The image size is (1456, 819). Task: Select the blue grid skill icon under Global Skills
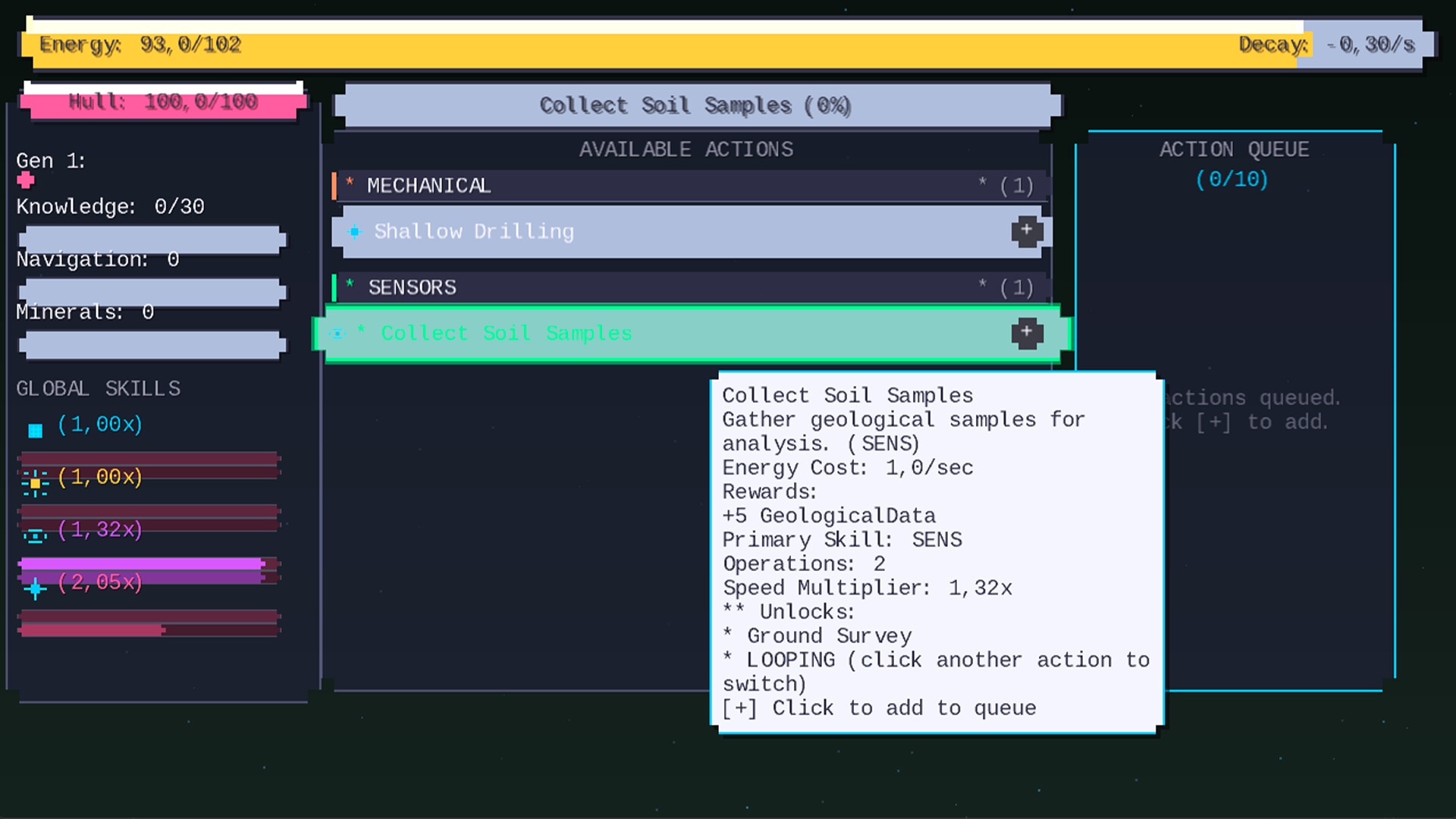[x=34, y=430]
